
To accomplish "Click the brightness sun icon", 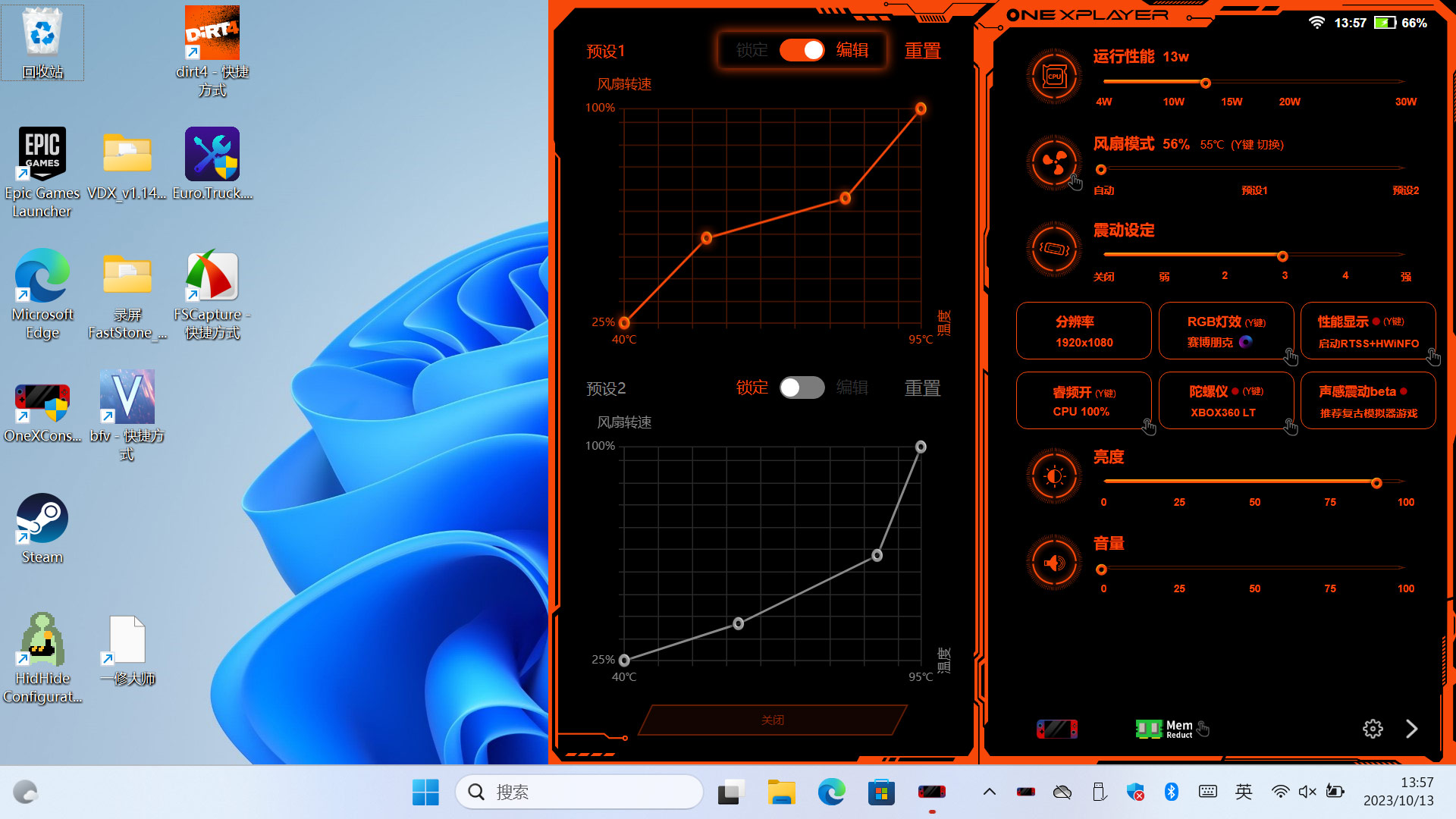I will click(x=1054, y=476).
